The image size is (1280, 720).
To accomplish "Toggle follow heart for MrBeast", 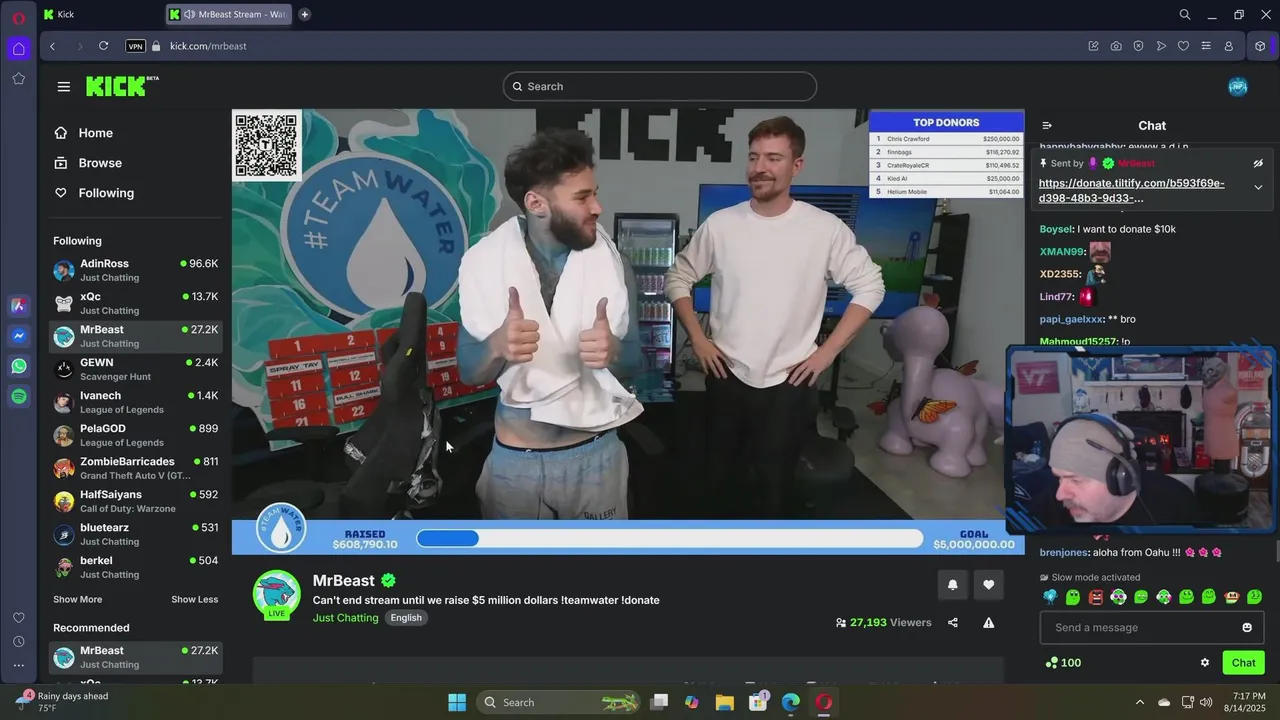I will tap(989, 584).
